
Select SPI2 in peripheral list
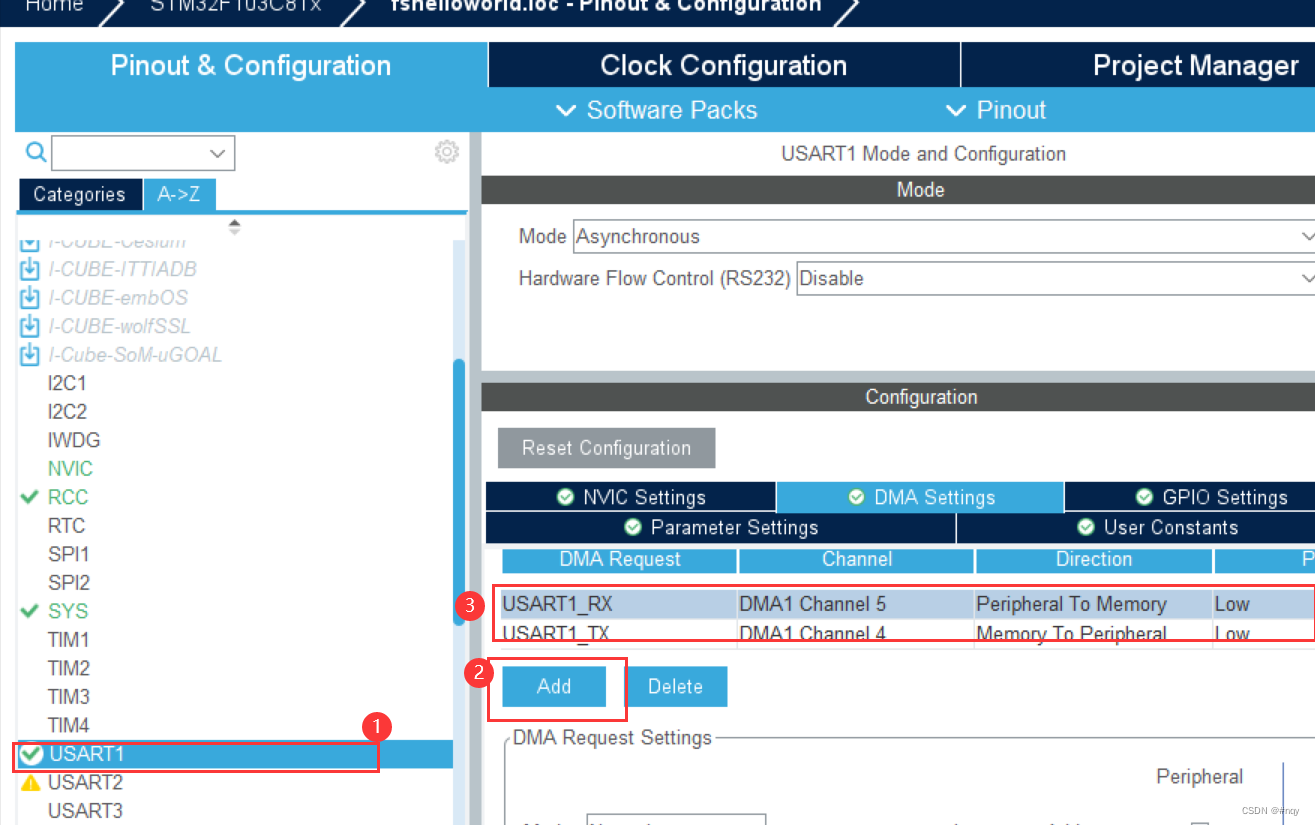[69, 582]
